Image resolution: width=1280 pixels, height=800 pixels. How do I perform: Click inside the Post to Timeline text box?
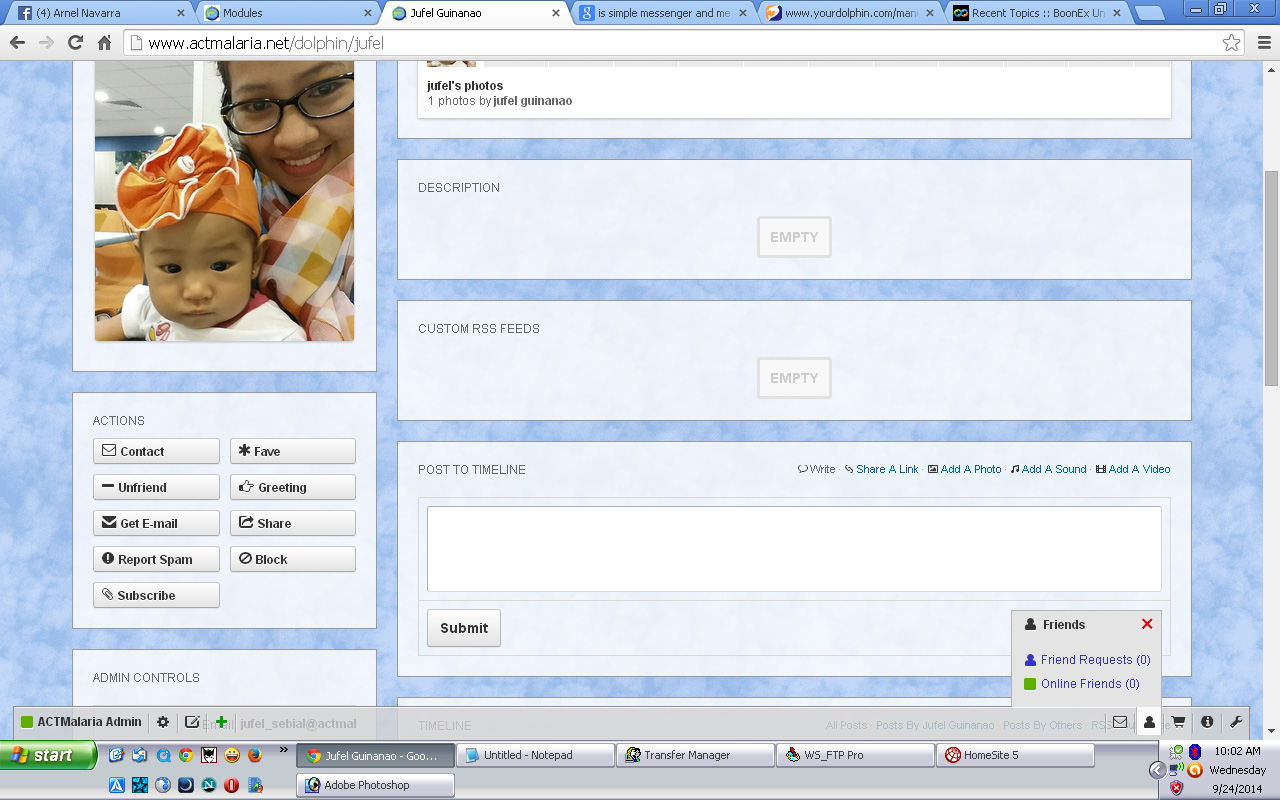tap(793, 548)
